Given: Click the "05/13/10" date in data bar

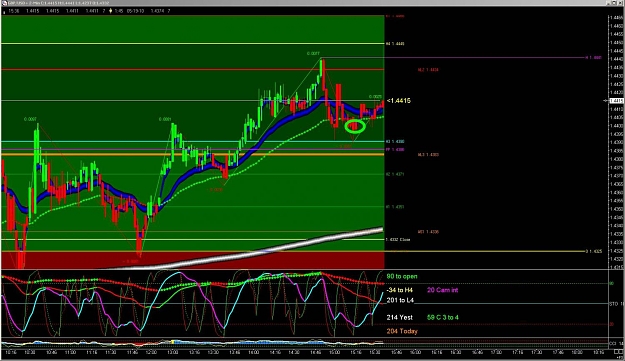Looking at the screenshot, I should coord(135,11).
